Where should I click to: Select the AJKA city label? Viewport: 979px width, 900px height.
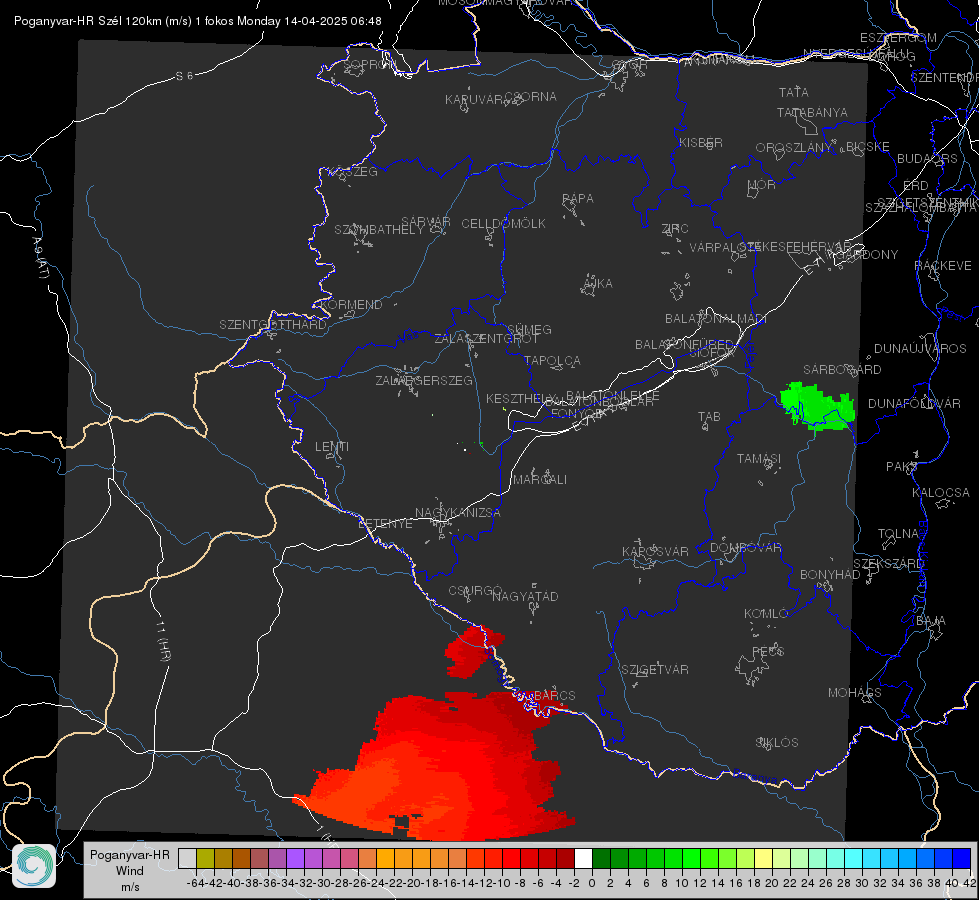[598, 284]
